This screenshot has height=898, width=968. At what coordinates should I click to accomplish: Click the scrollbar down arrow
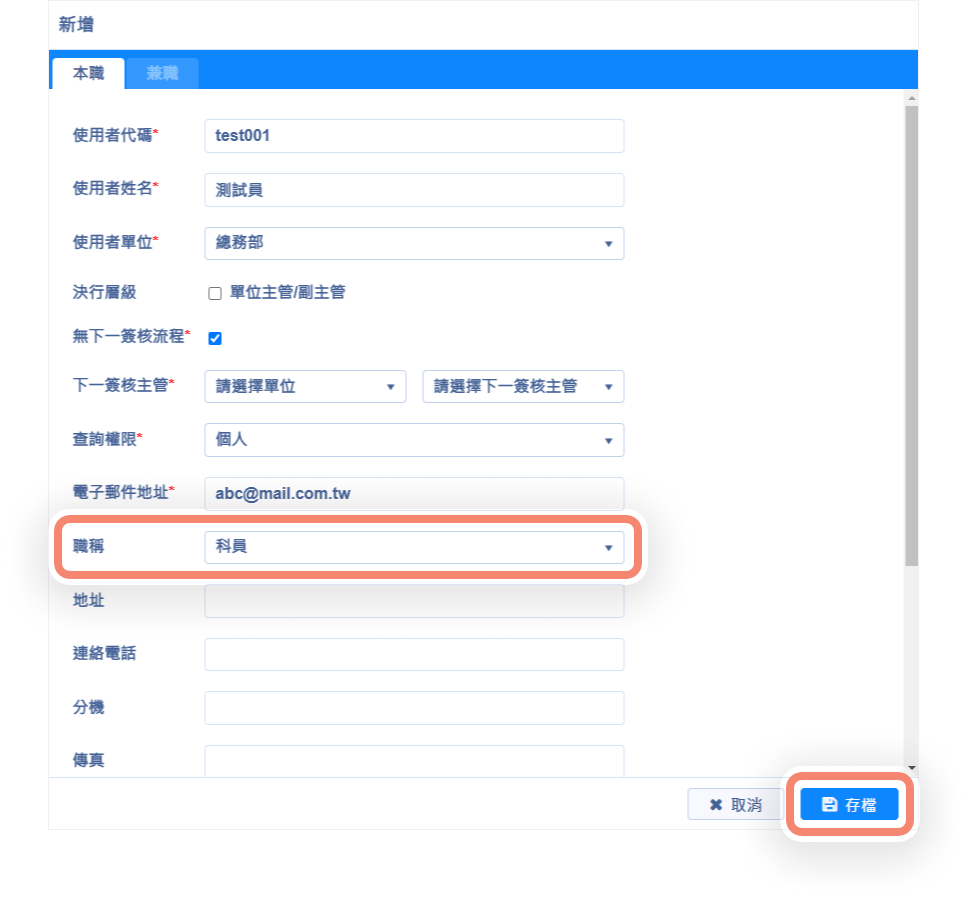coord(912,768)
